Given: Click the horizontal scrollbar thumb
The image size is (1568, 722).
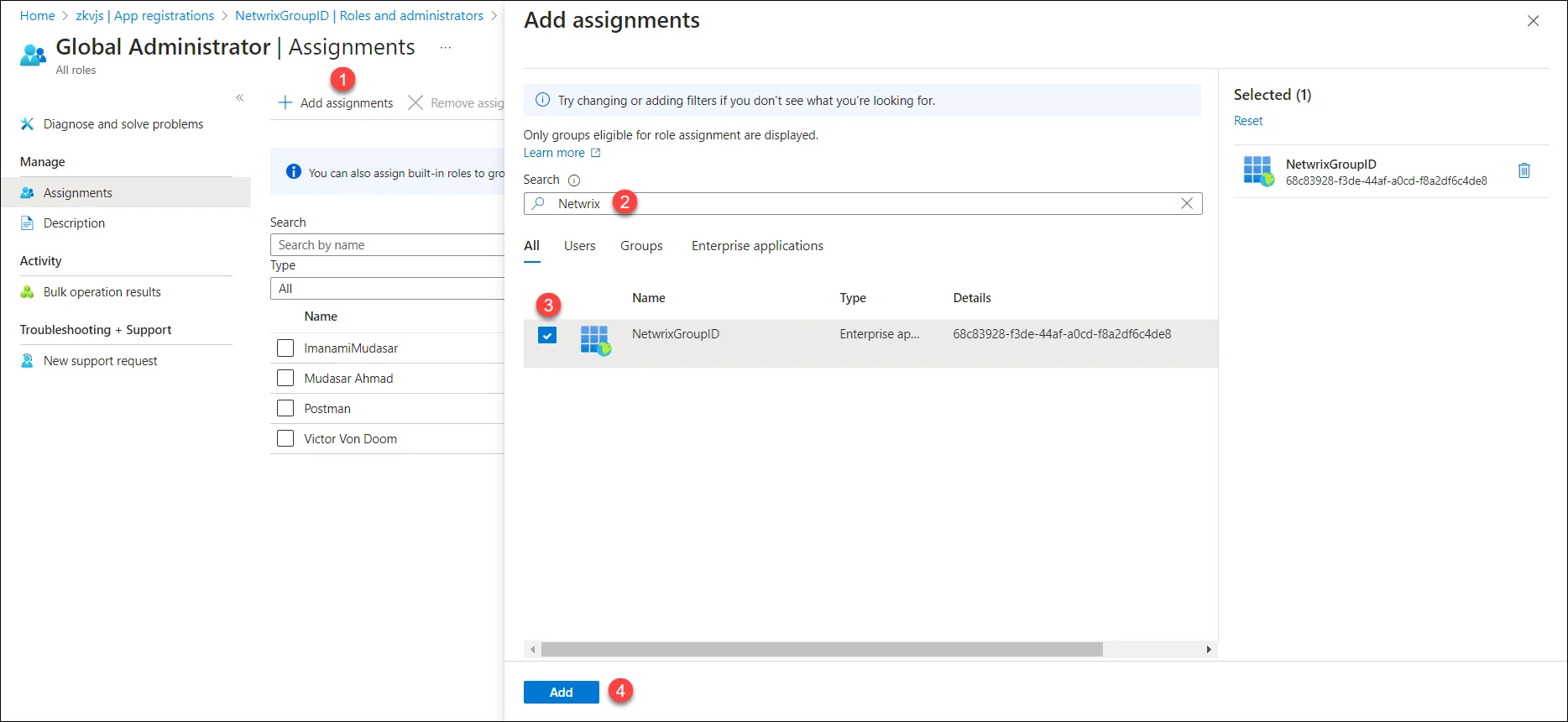Looking at the screenshot, I should point(822,650).
